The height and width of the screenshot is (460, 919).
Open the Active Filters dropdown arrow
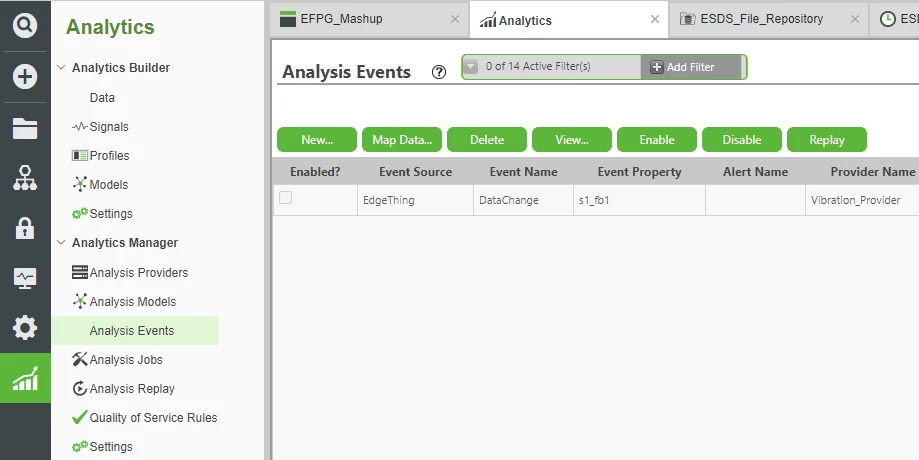471,67
